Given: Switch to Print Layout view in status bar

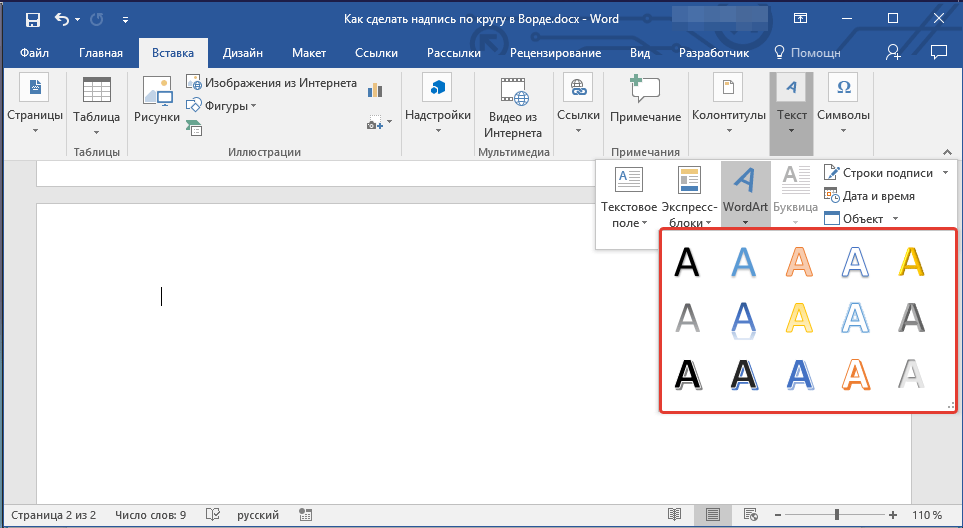Looking at the screenshot, I should click(713, 515).
